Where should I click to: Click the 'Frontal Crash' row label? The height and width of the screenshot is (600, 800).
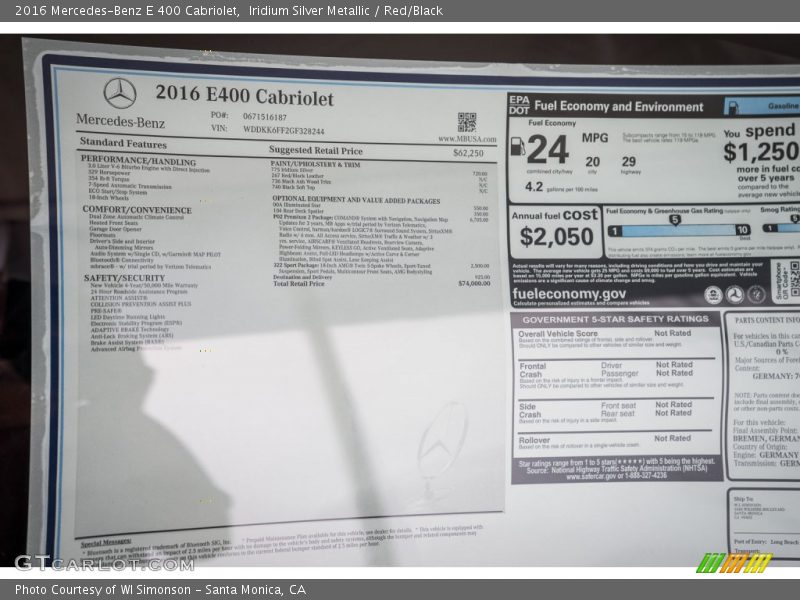pos(533,370)
